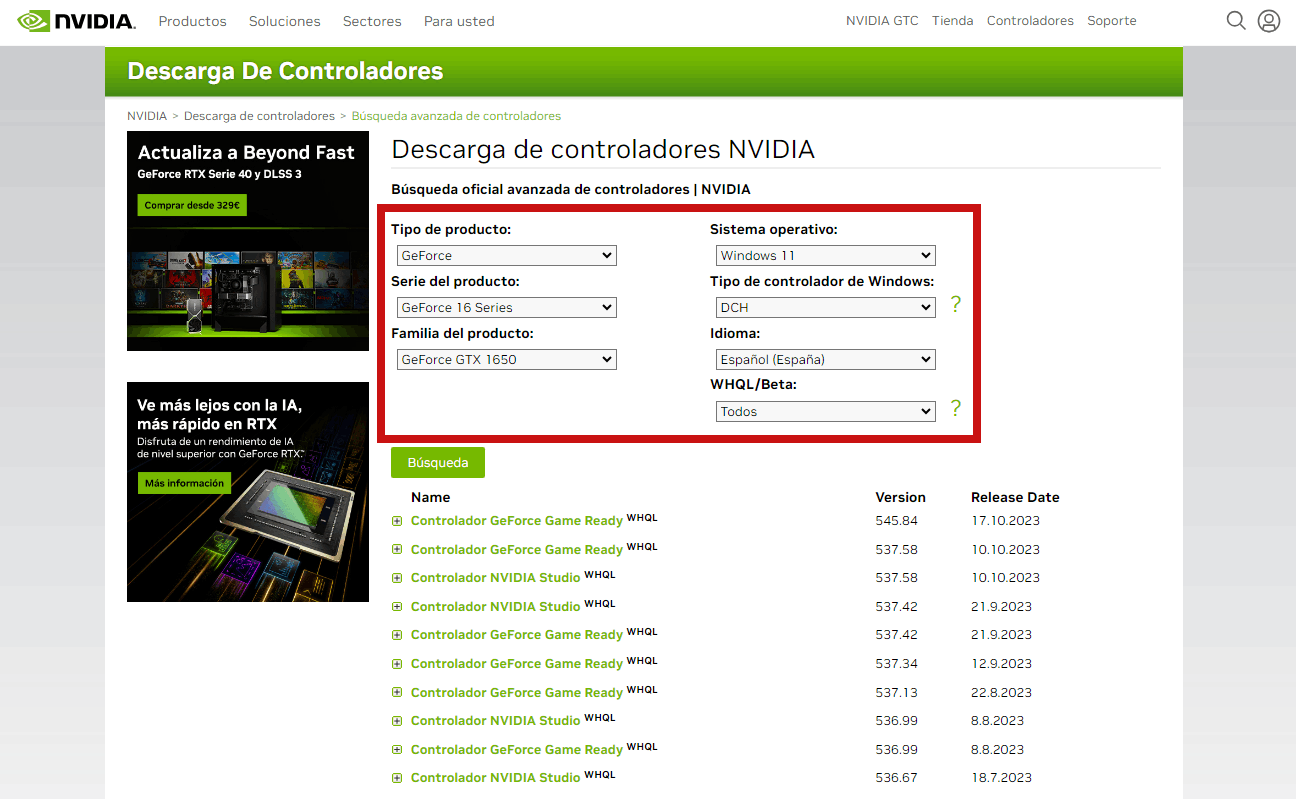Open Idioma dropdown
Image resolution: width=1296 pixels, height=799 pixels.
coord(825,359)
